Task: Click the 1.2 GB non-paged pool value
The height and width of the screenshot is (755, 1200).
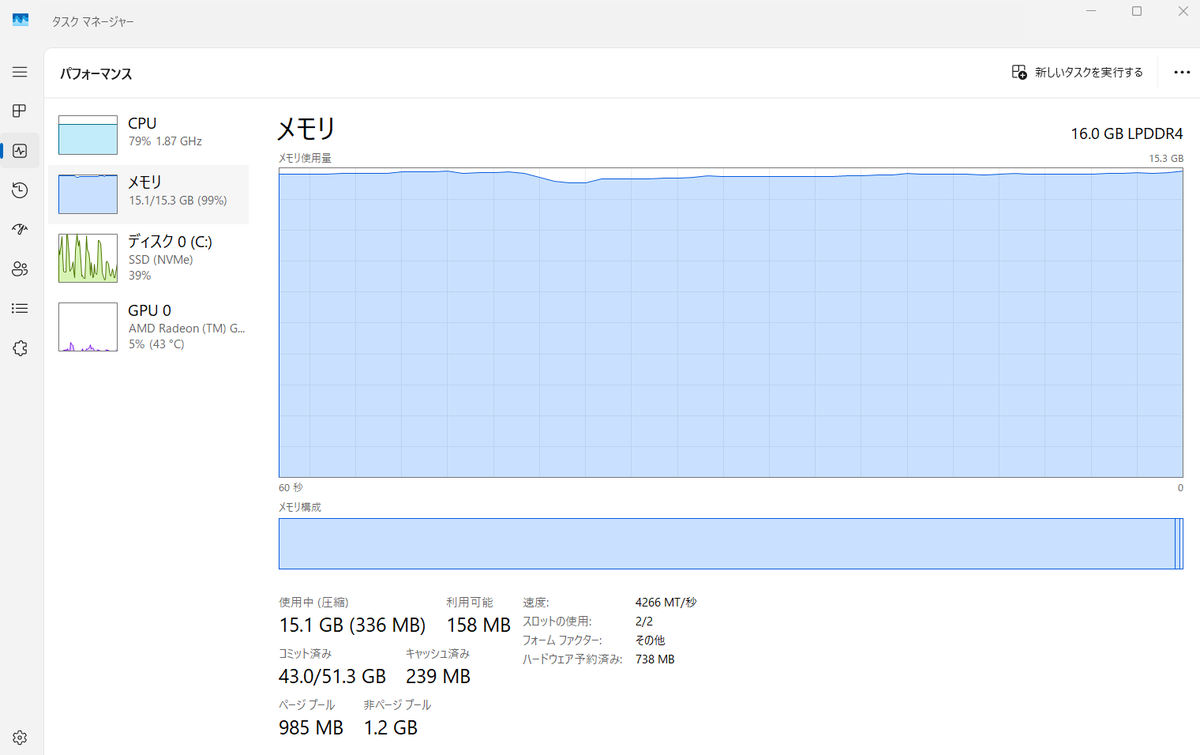Action: [x=390, y=728]
